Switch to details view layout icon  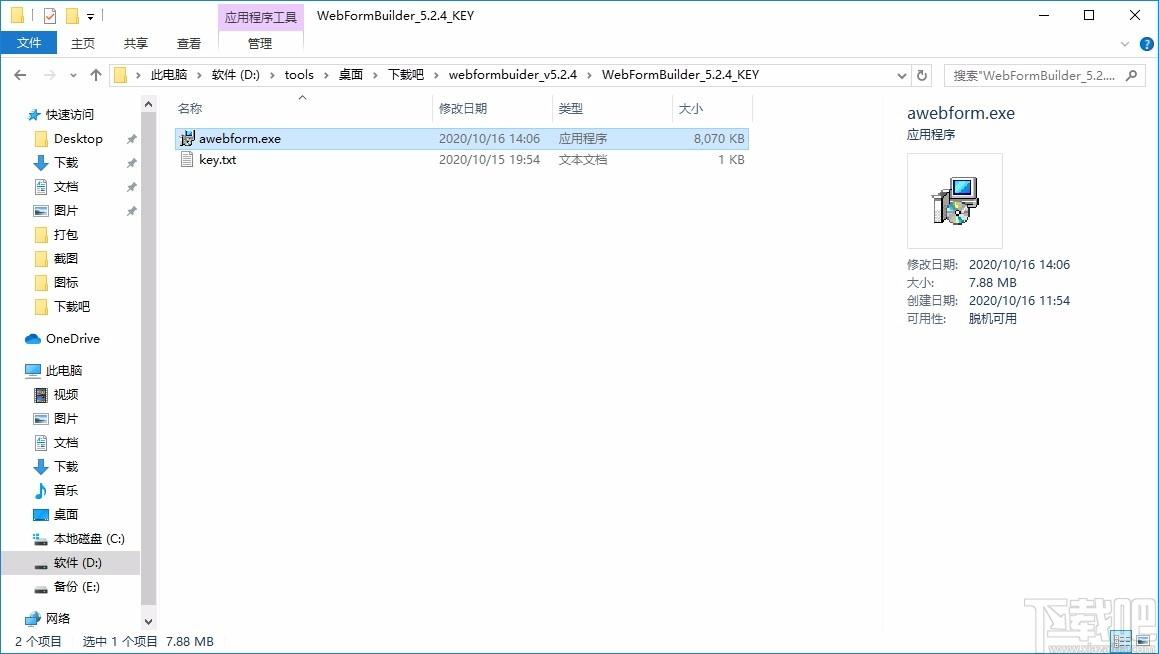(1122, 641)
